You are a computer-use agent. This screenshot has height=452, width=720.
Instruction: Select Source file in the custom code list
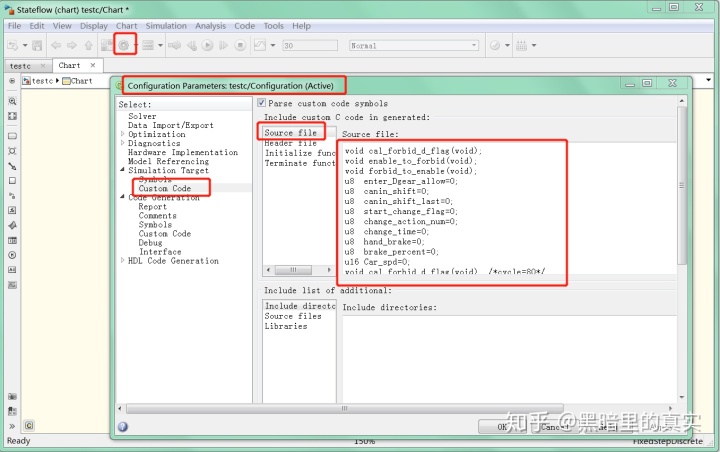click(291, 133)
